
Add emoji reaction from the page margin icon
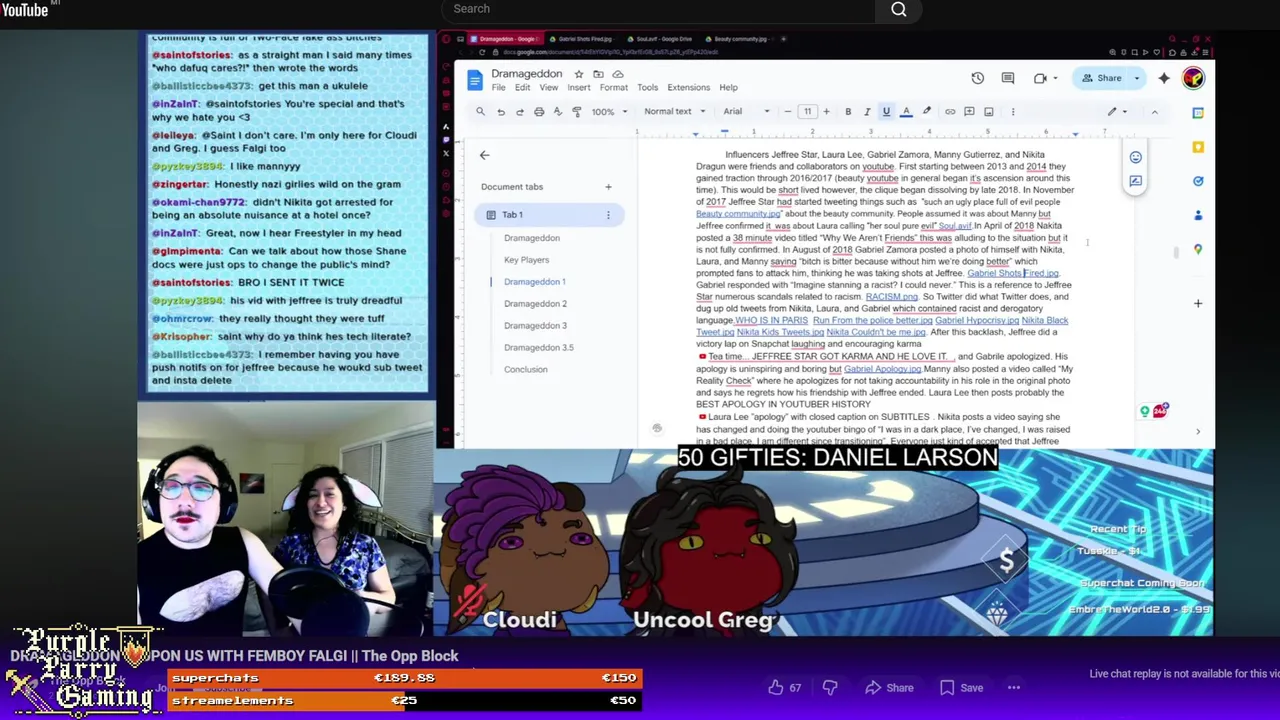(x=1135, y=157)
